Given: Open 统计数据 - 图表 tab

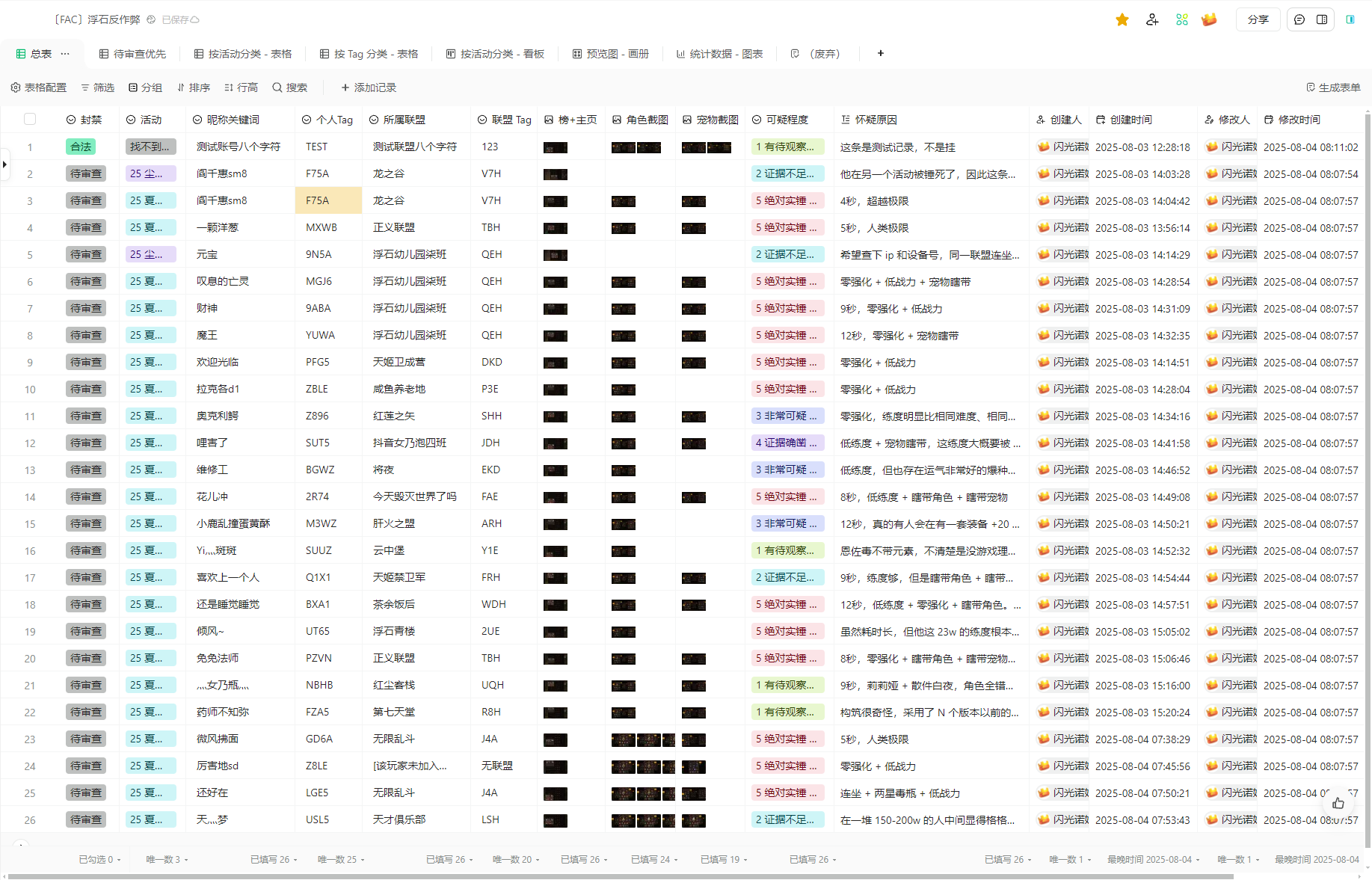Looking at the screenshot, I should pyautogui.click(x=719, y=54).
